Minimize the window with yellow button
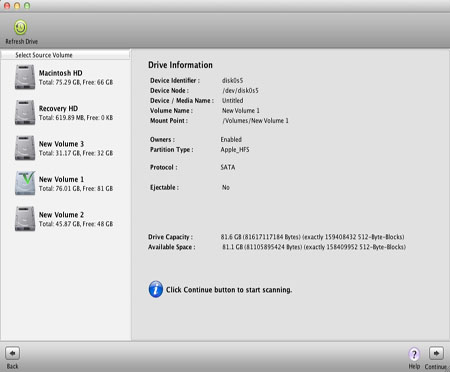The image size is (450, 372). coord(17,6)
